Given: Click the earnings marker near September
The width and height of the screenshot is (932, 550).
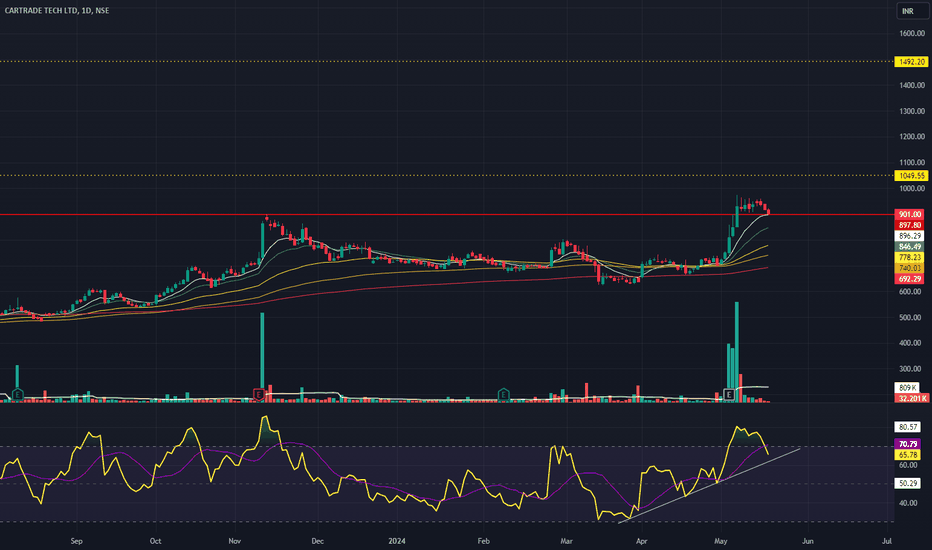Looking at the screenshot, I should tap(17, 394).
